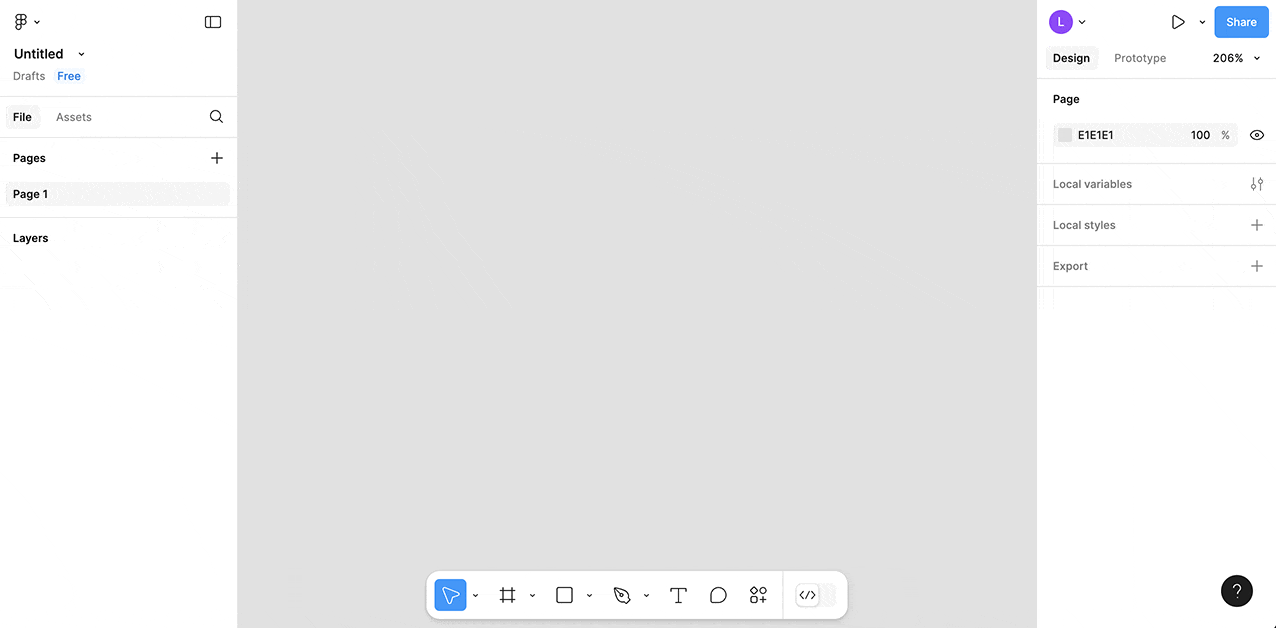The width and height of the screenshot is (1276, 628).
Task: Click the E1E1E1 page color swatch
Action: pos(1065,135)
